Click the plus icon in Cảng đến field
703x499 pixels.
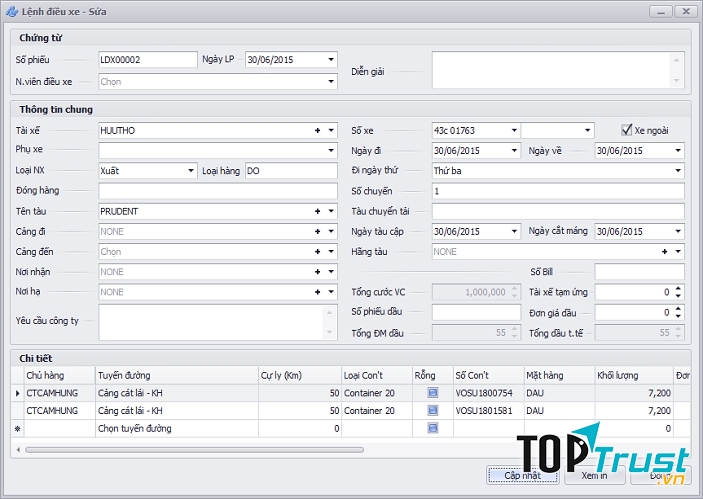click(317, 252)
